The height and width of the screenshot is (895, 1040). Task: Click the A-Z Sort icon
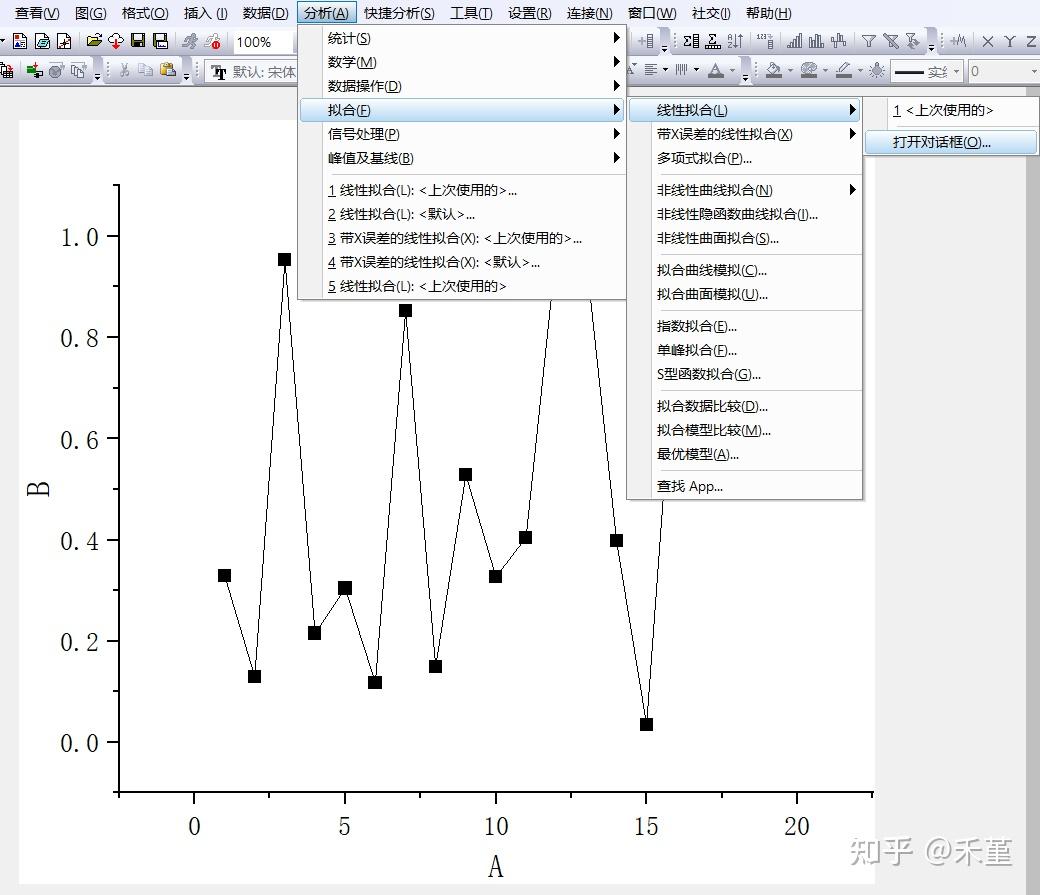(x=735, y=41)
